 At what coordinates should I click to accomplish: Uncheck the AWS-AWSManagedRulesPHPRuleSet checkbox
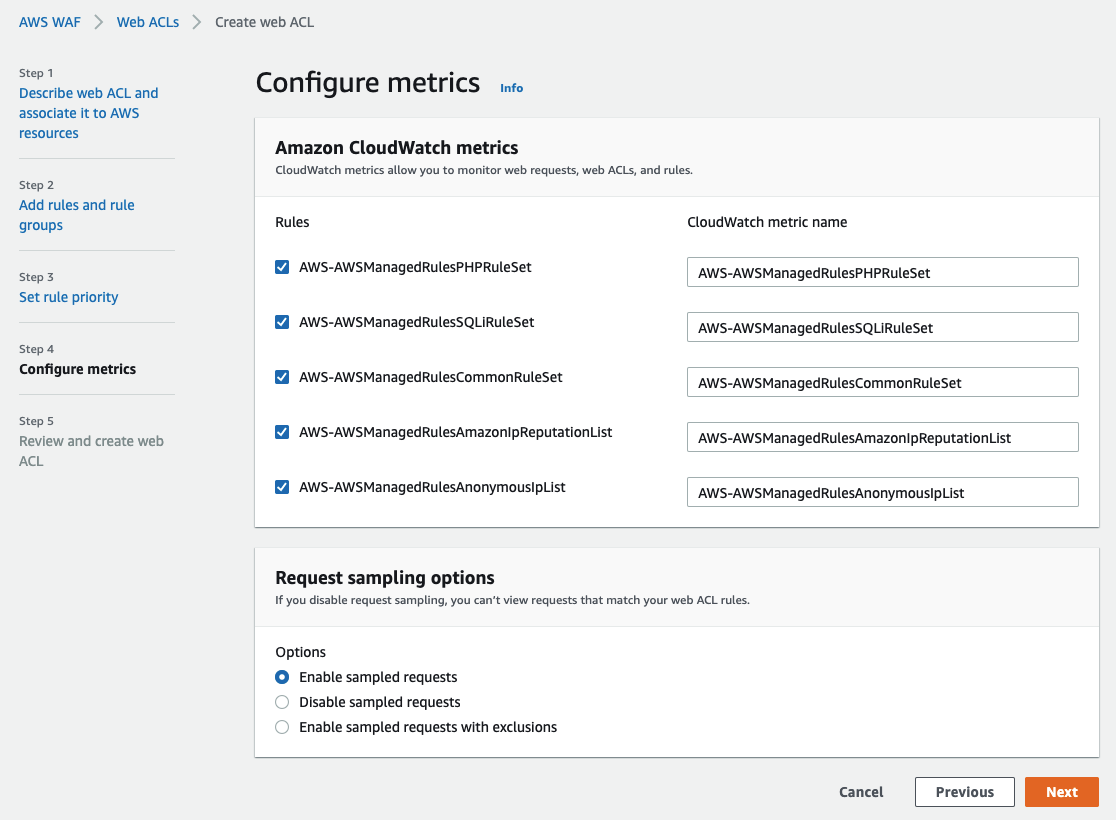point(282,267)
